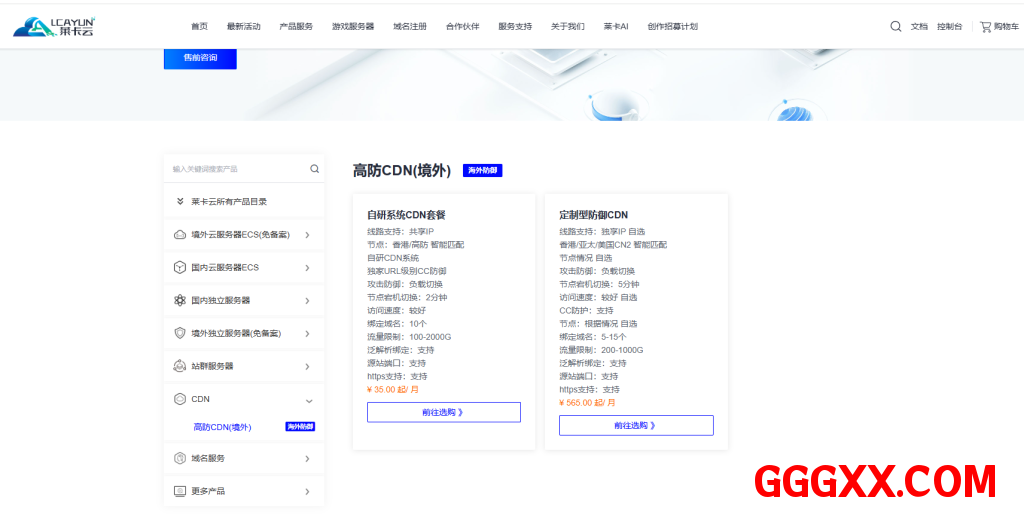Expand the 域名服务 sidebar category arrow

coord(307,458)
